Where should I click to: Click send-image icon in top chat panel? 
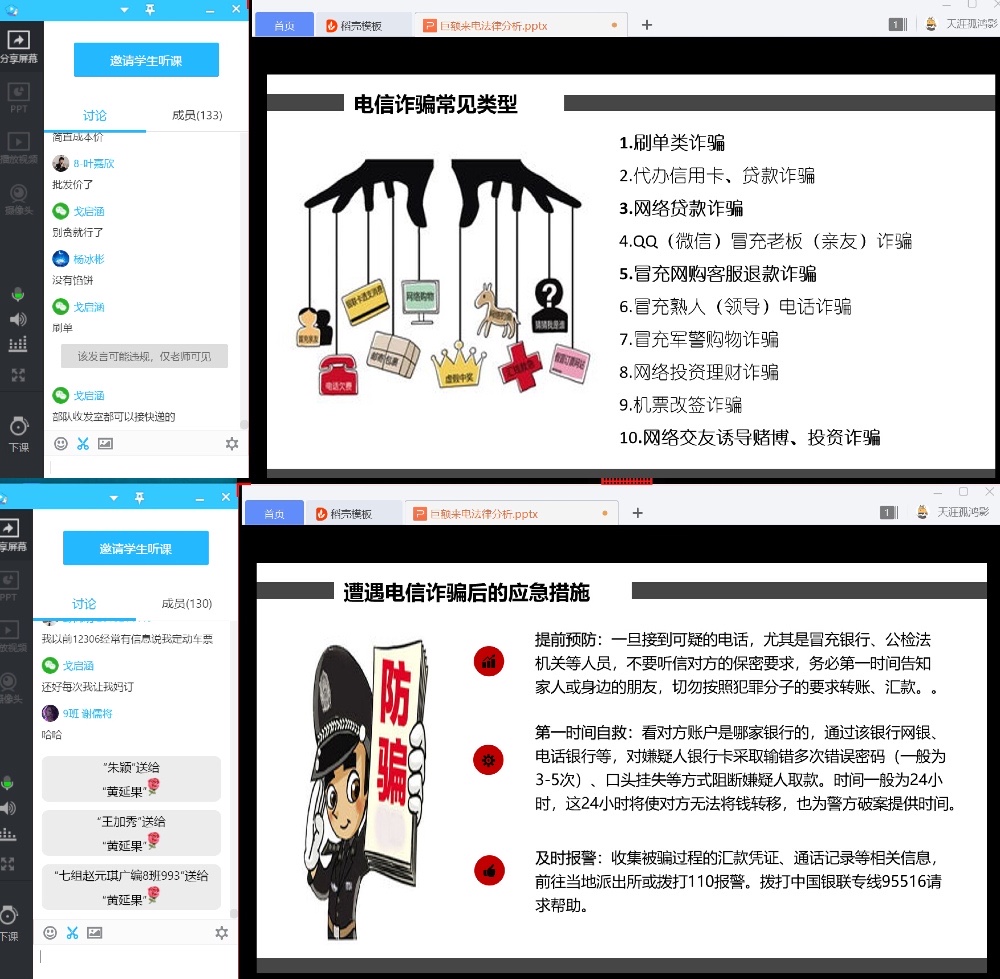pyautogui.click(x=105, y=444)
